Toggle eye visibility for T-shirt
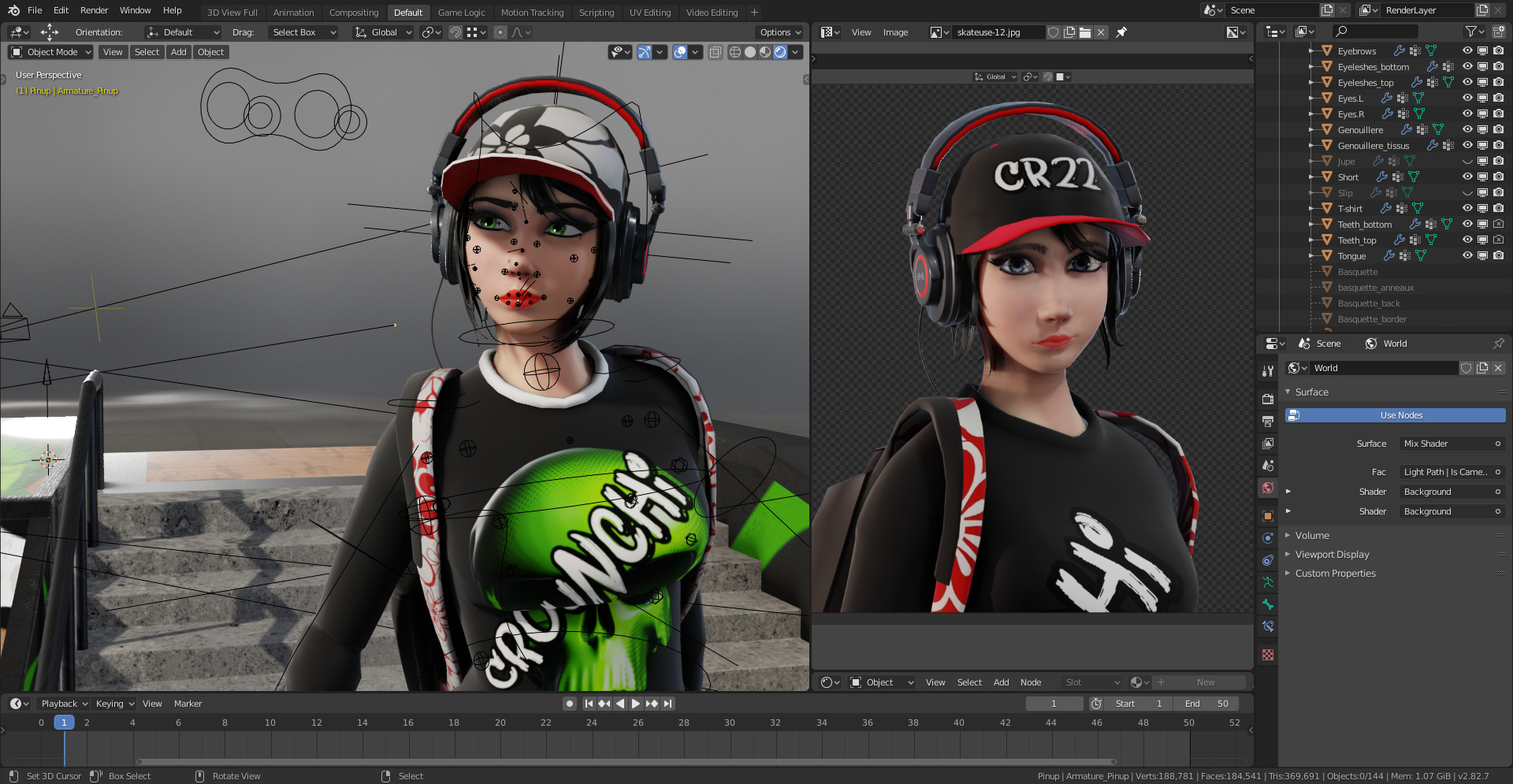 (1467, 208)
